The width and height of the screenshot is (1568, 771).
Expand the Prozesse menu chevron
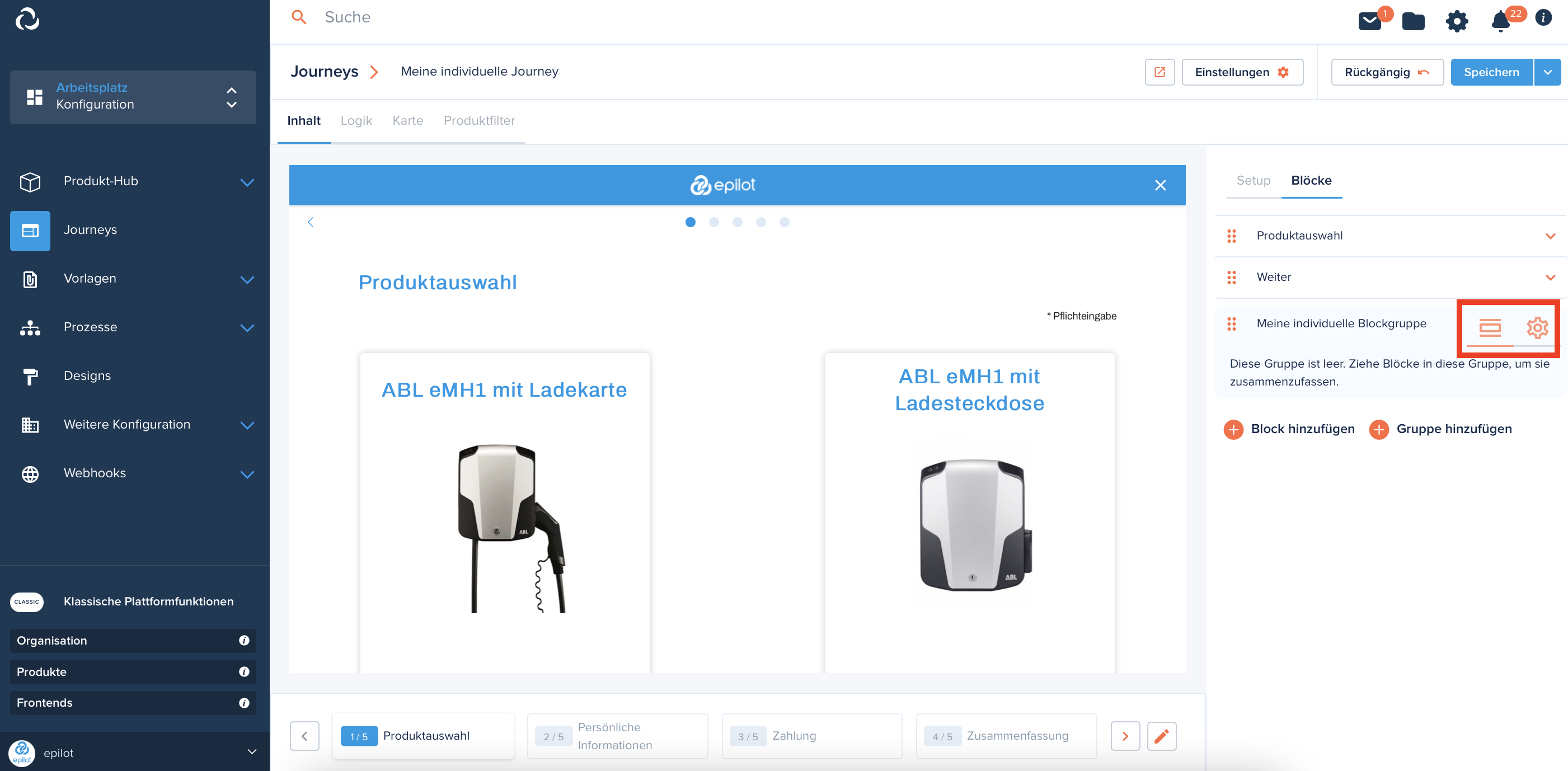[x=247, y=328]
